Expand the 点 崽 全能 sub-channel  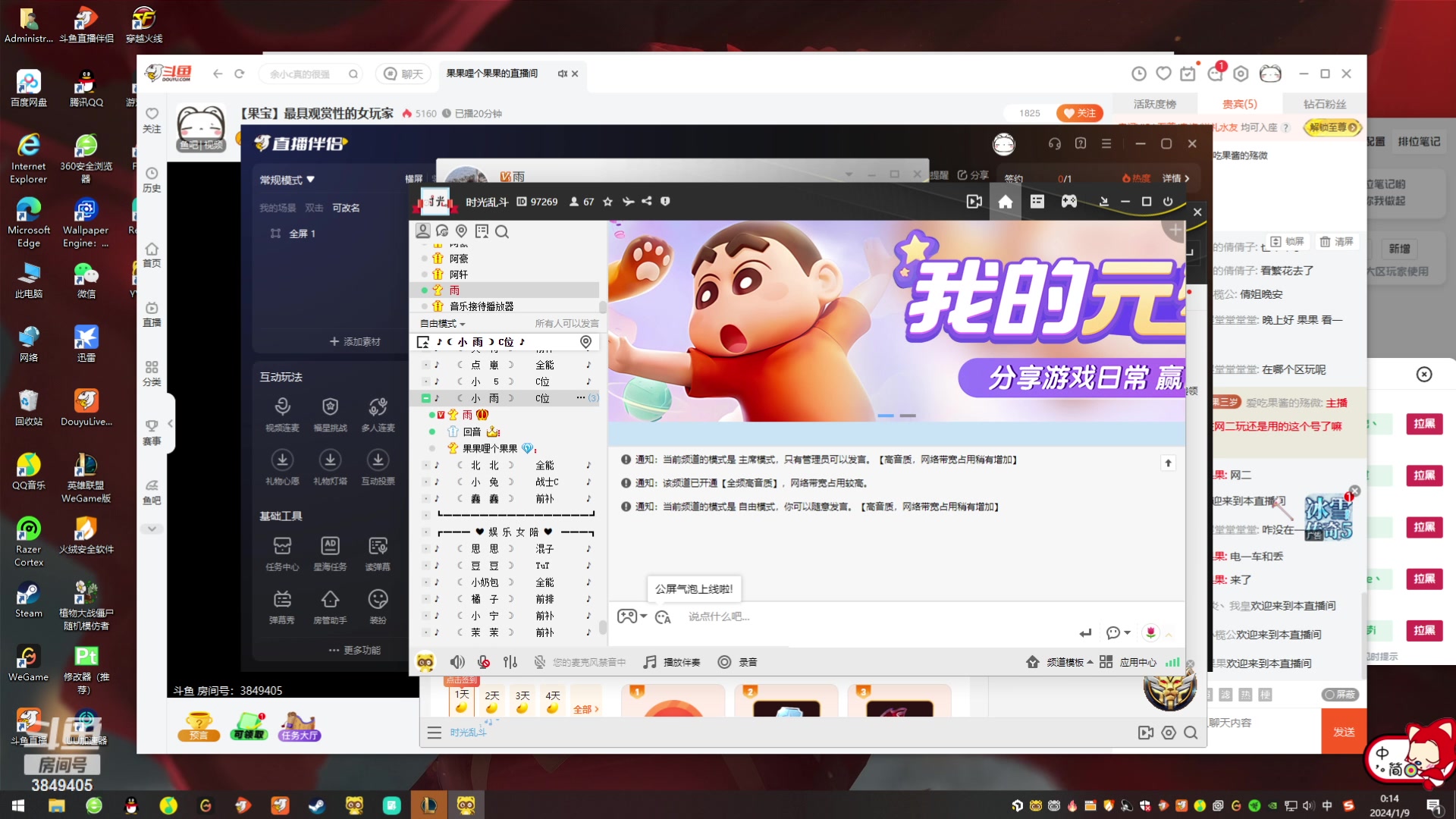click(425, 365)
